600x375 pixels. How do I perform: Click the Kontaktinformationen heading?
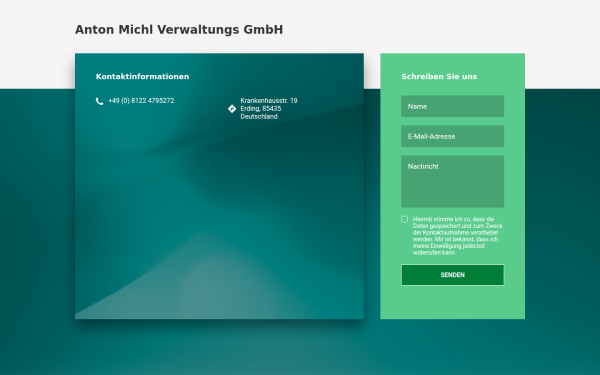(x=142, y=77)
